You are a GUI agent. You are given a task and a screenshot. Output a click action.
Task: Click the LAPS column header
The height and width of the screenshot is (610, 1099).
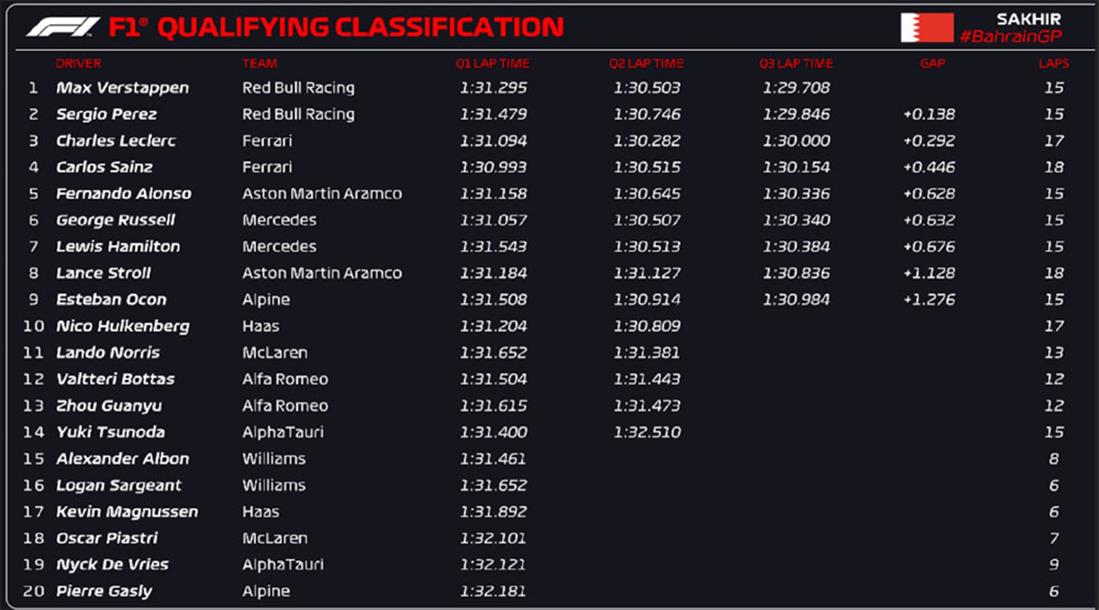1053,64
